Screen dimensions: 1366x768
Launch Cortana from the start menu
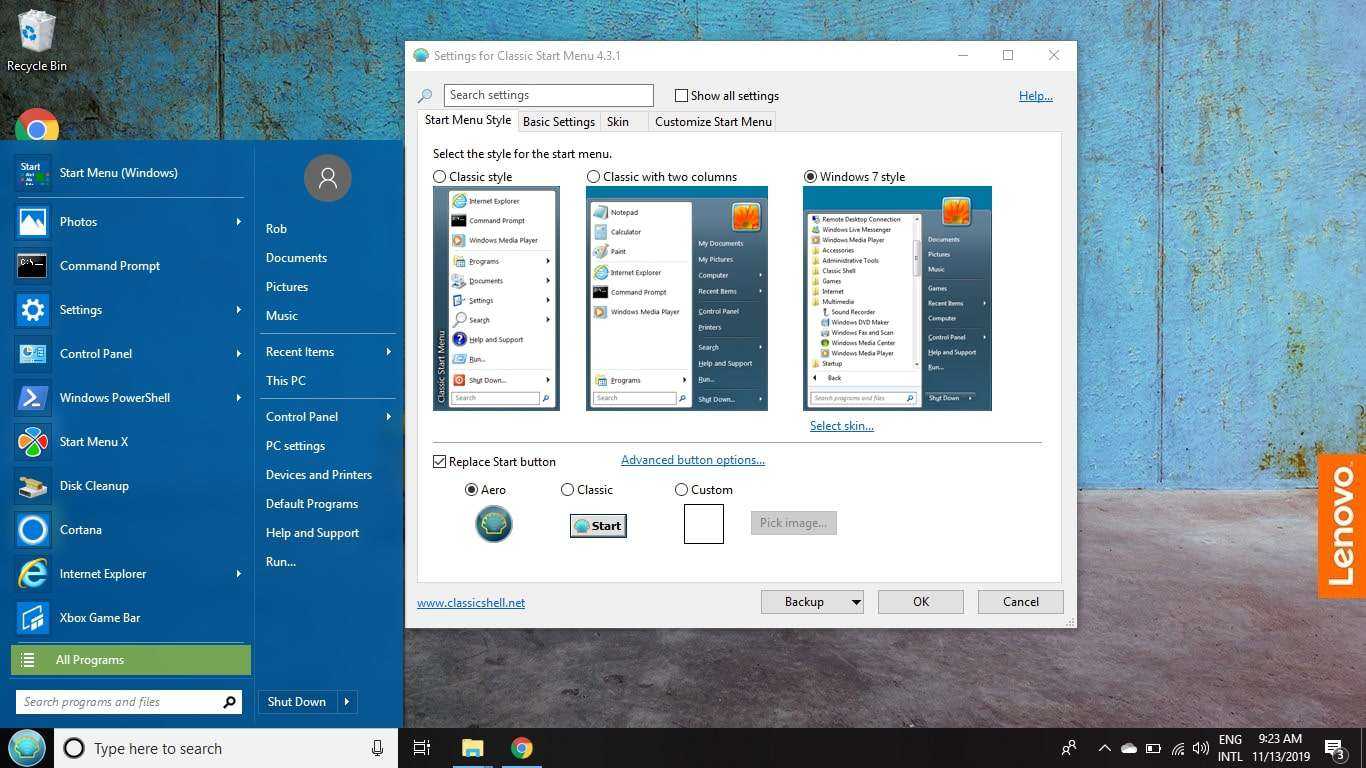[x=32, y=530]
